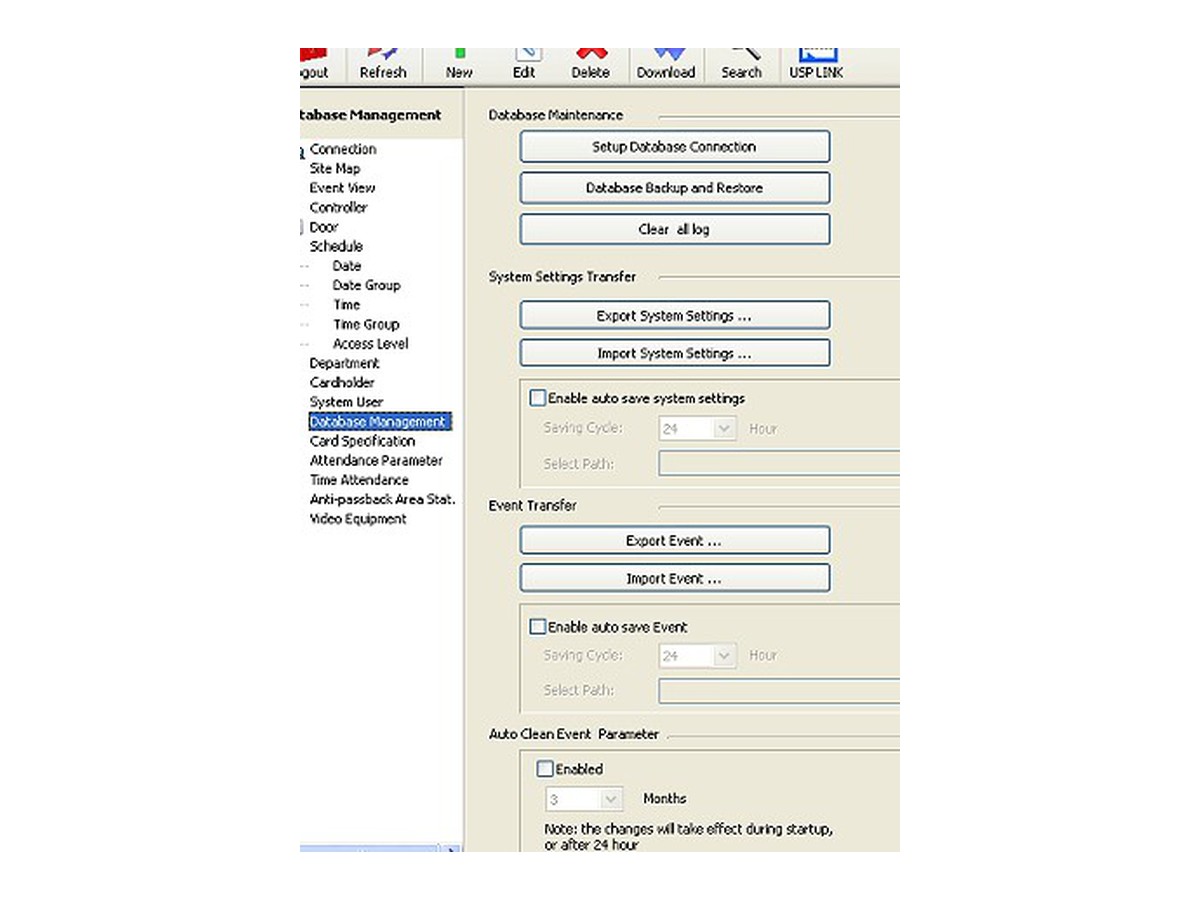Select Cardholder in the tree
This screenshot has height=900, width=1200.
pyautogui.click(x=342, y=382)
